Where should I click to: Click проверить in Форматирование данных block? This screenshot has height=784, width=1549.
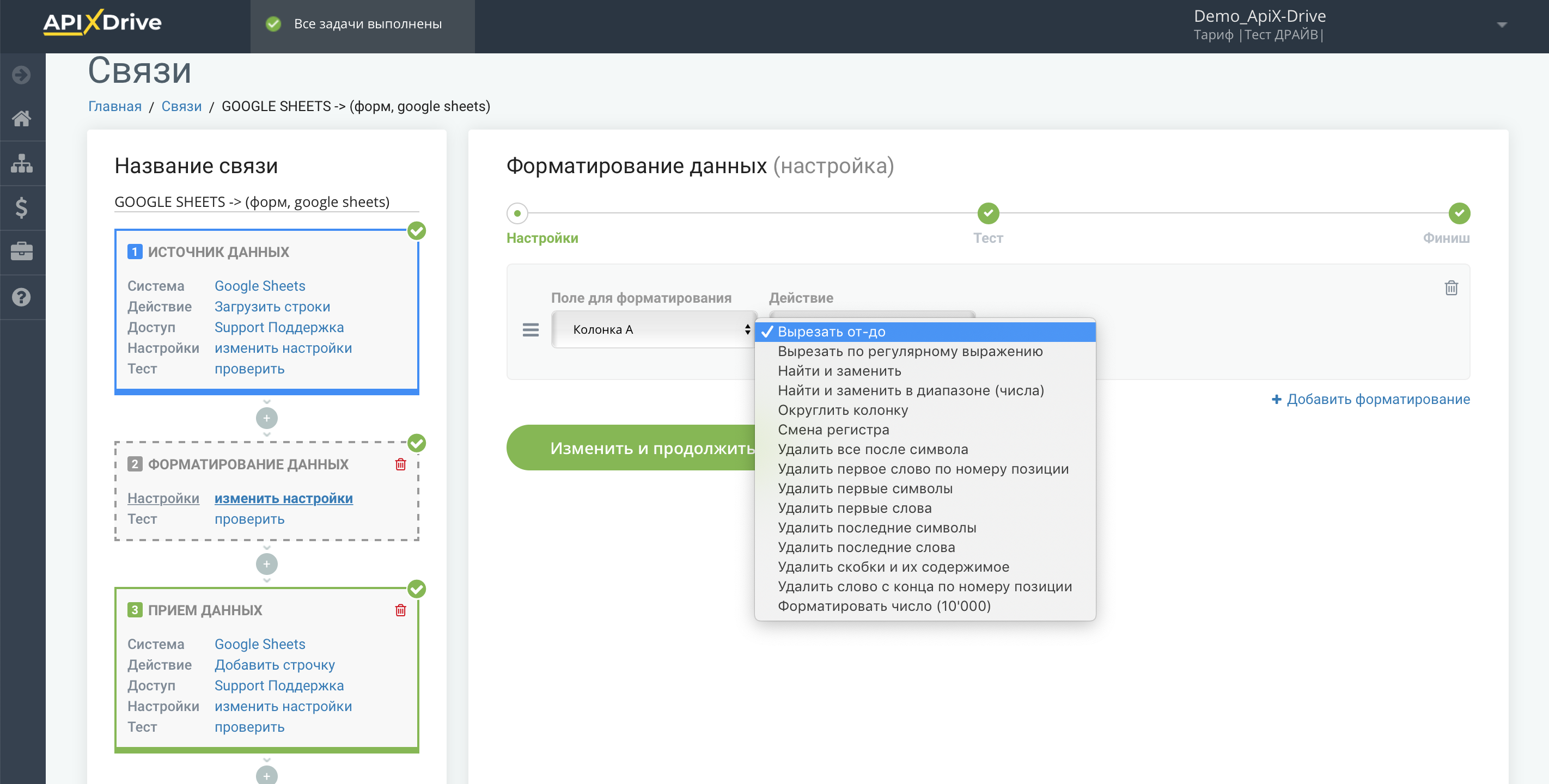[249, 519]
